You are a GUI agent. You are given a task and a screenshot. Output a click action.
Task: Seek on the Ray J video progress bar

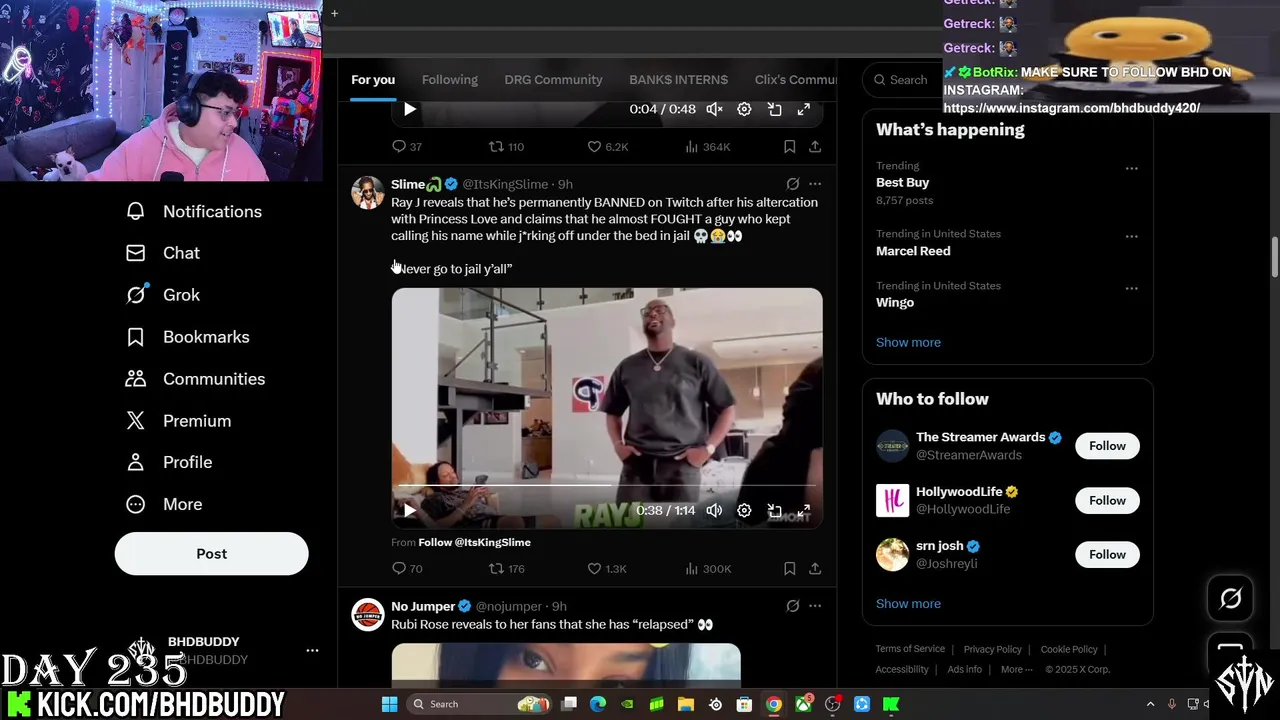point(607,486)
